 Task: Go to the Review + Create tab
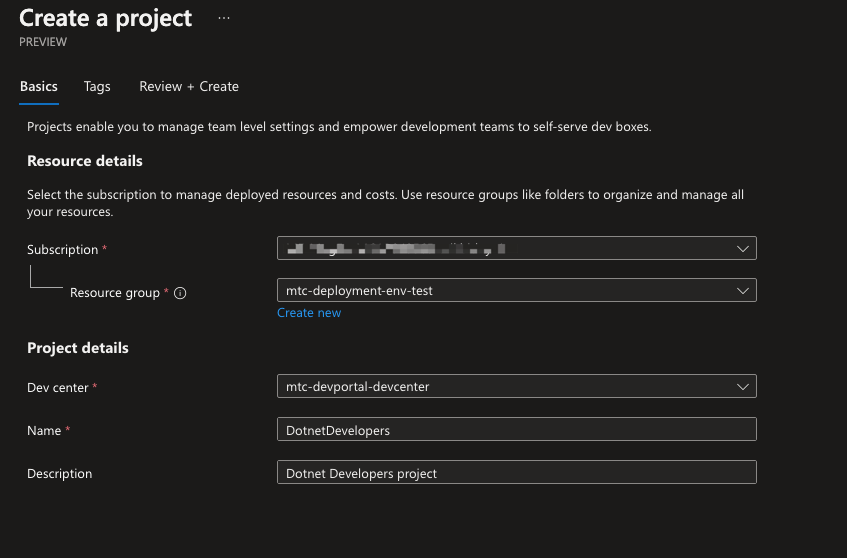(189, 87)
